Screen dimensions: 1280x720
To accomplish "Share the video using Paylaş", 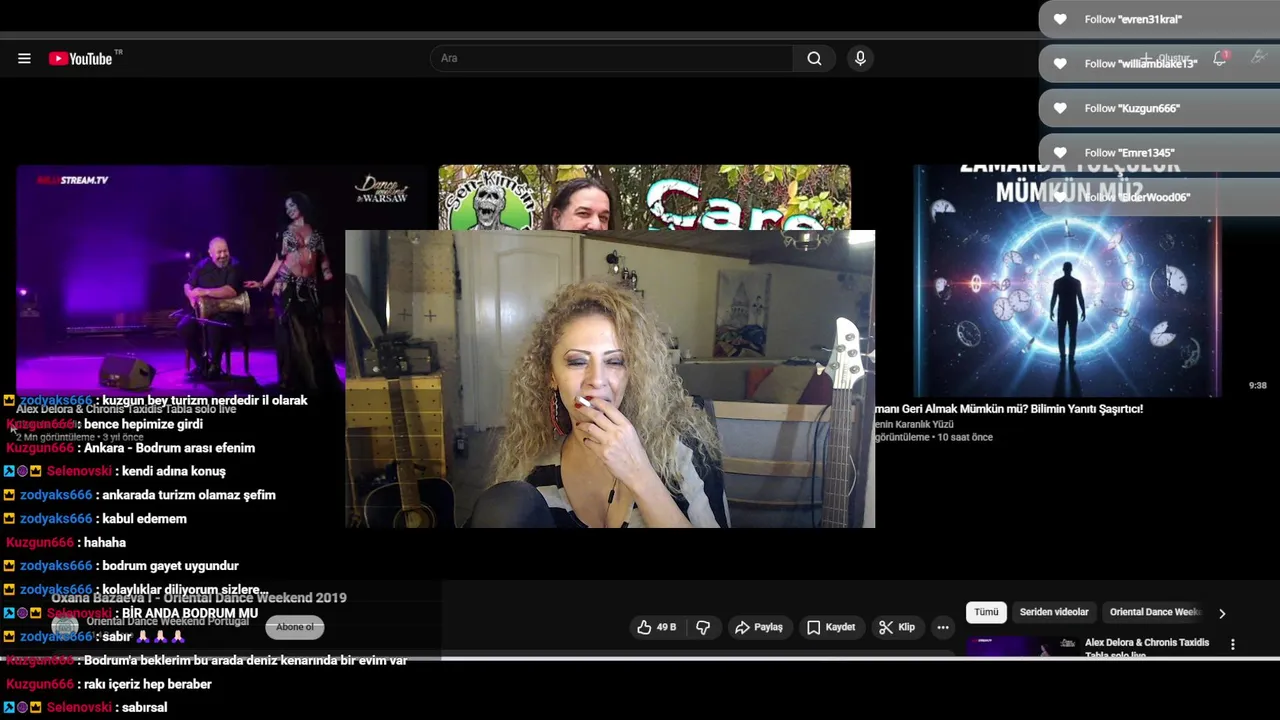I will [x=759, y=627].
